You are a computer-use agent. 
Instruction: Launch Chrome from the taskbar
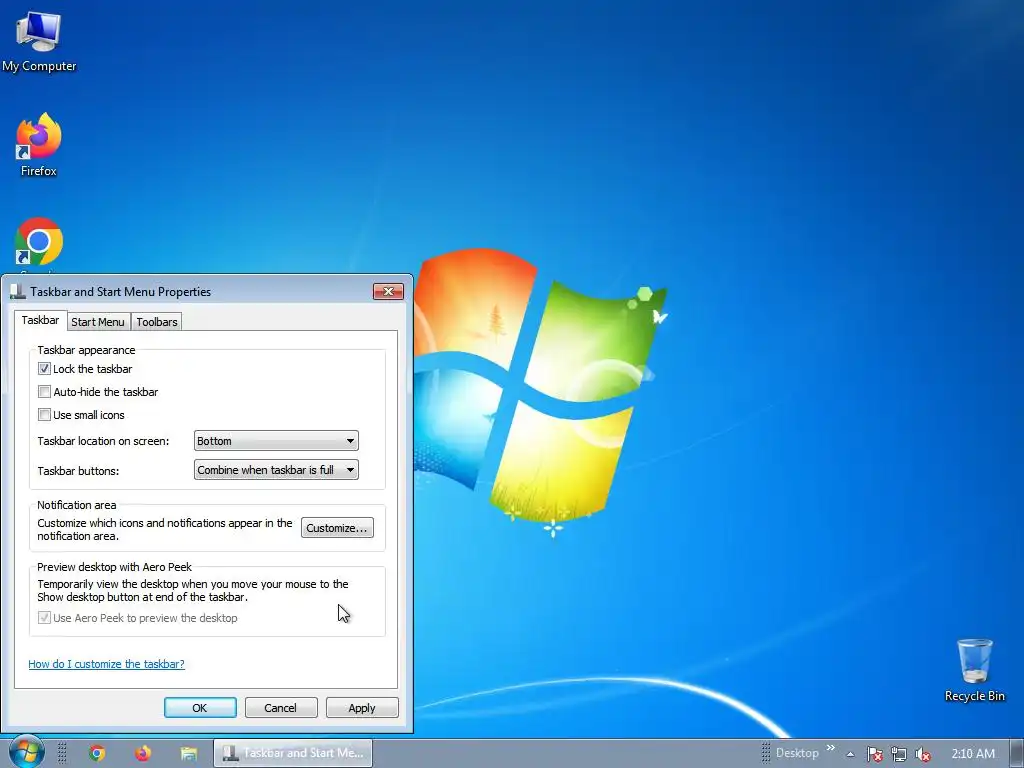pyautogui.click(x=97, y=753)
